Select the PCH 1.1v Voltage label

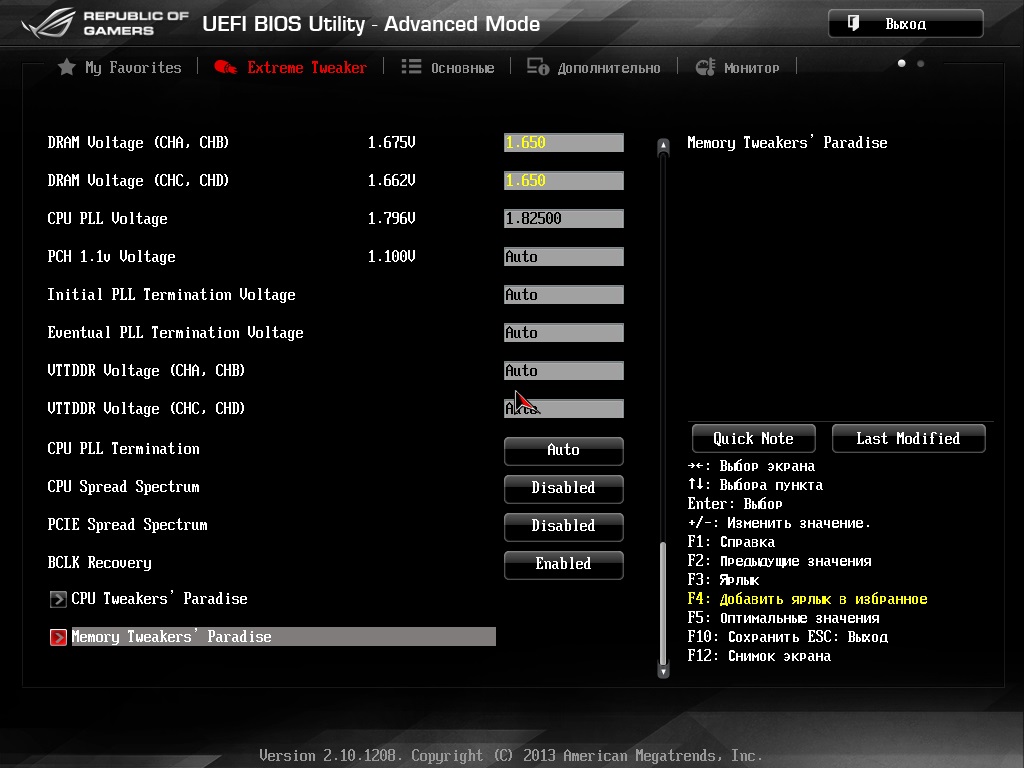click(x=111, y=257)
